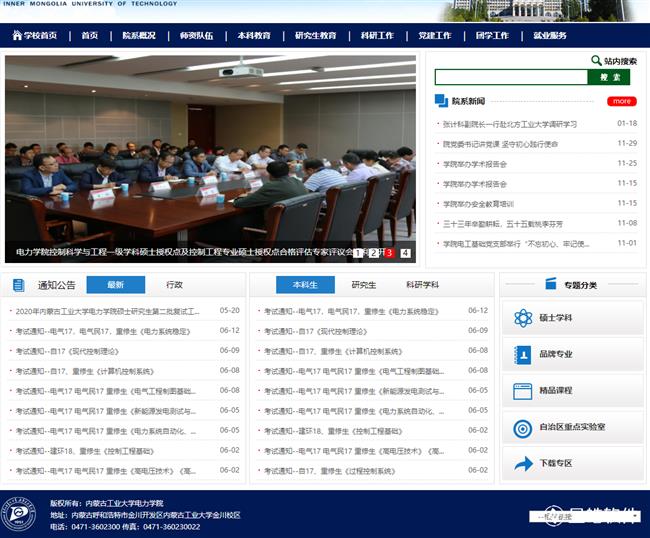Open the 师资队伍 navigation menu

click(196, 36)
